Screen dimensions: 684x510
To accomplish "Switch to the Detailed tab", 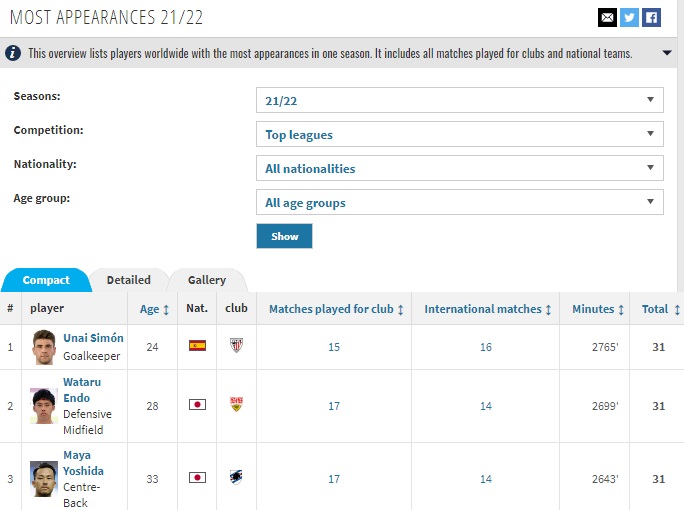I will click(x=129, y=280).
